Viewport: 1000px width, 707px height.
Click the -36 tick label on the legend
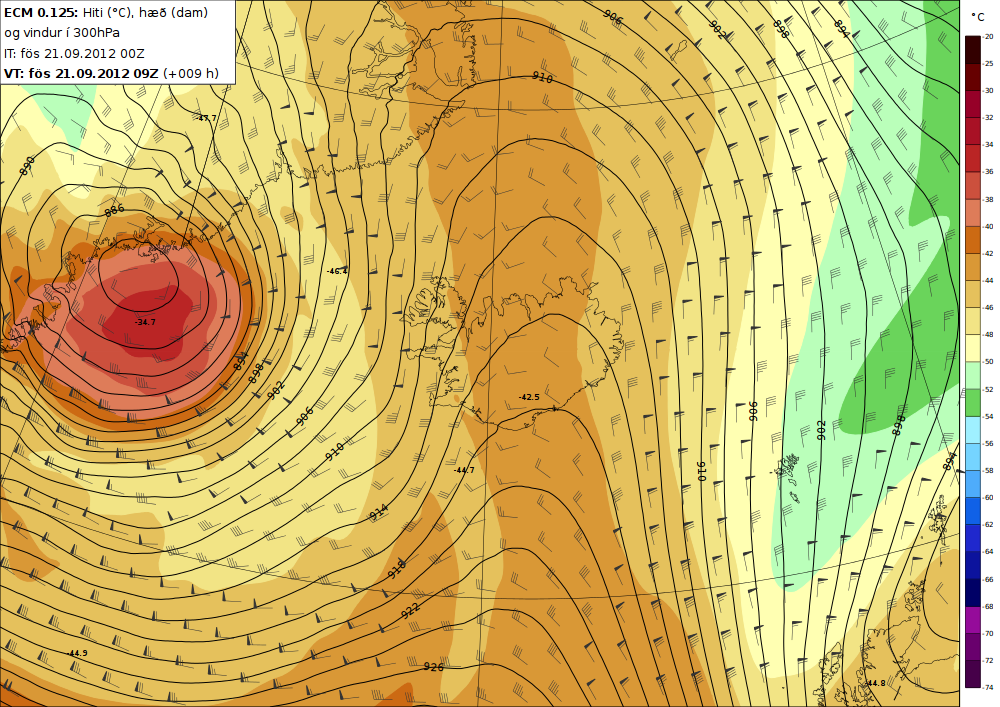989,172
